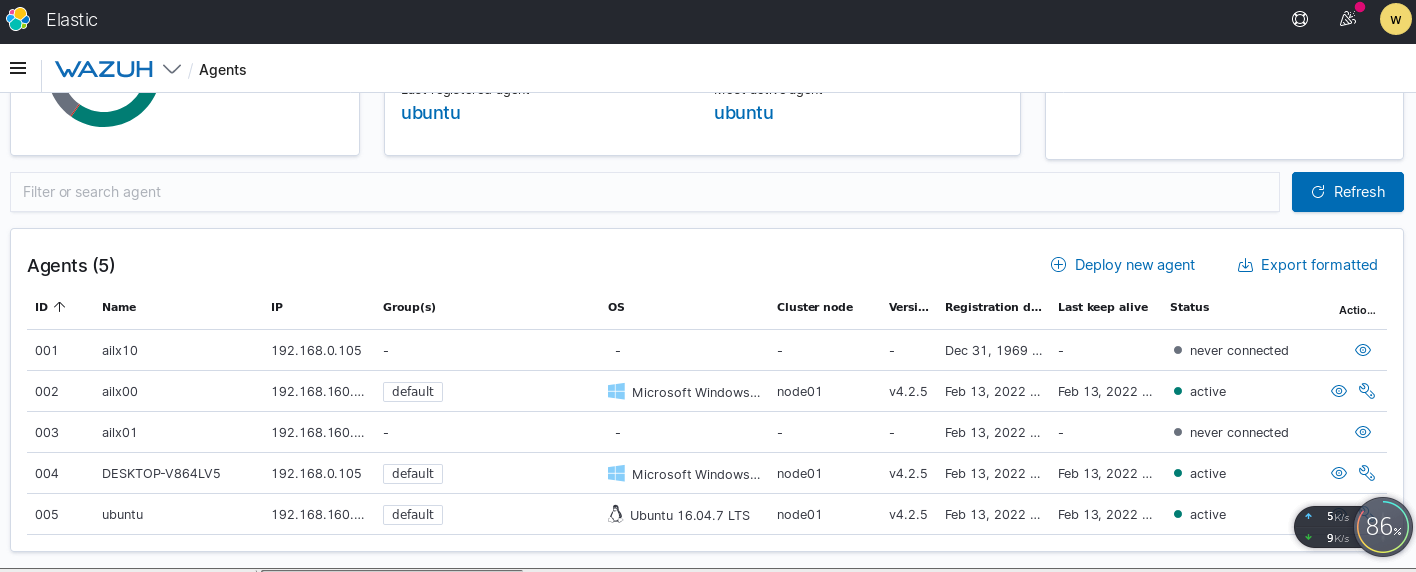Click Deploy new agent
The height and width of the screenshot is (572, 1416).
(x=1122, y=265)
